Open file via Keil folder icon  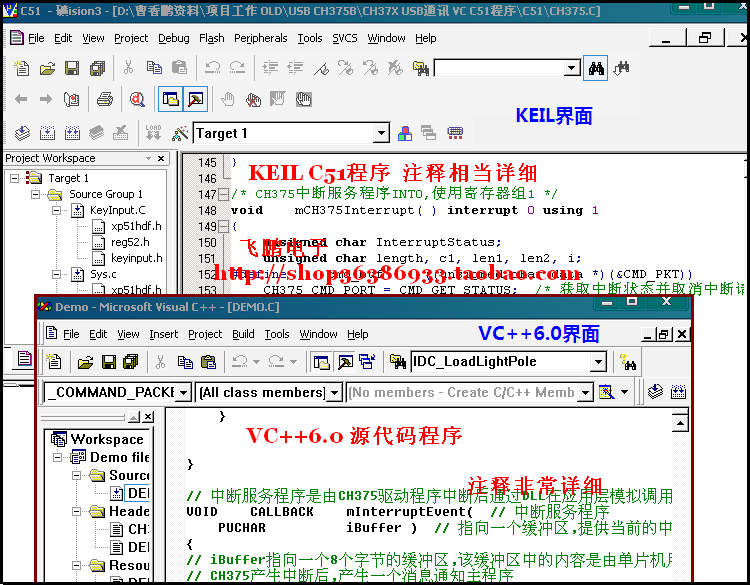tap(47, 68)
